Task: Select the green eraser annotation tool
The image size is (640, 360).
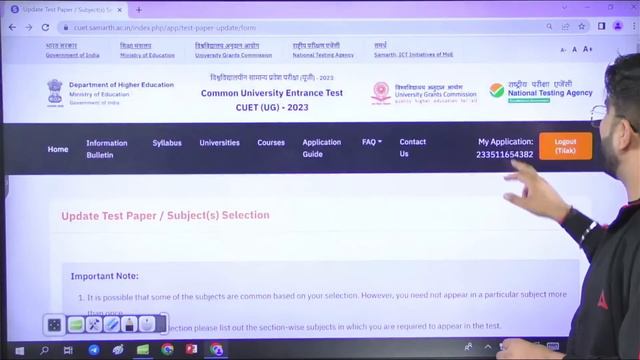Action: point(76,325)
